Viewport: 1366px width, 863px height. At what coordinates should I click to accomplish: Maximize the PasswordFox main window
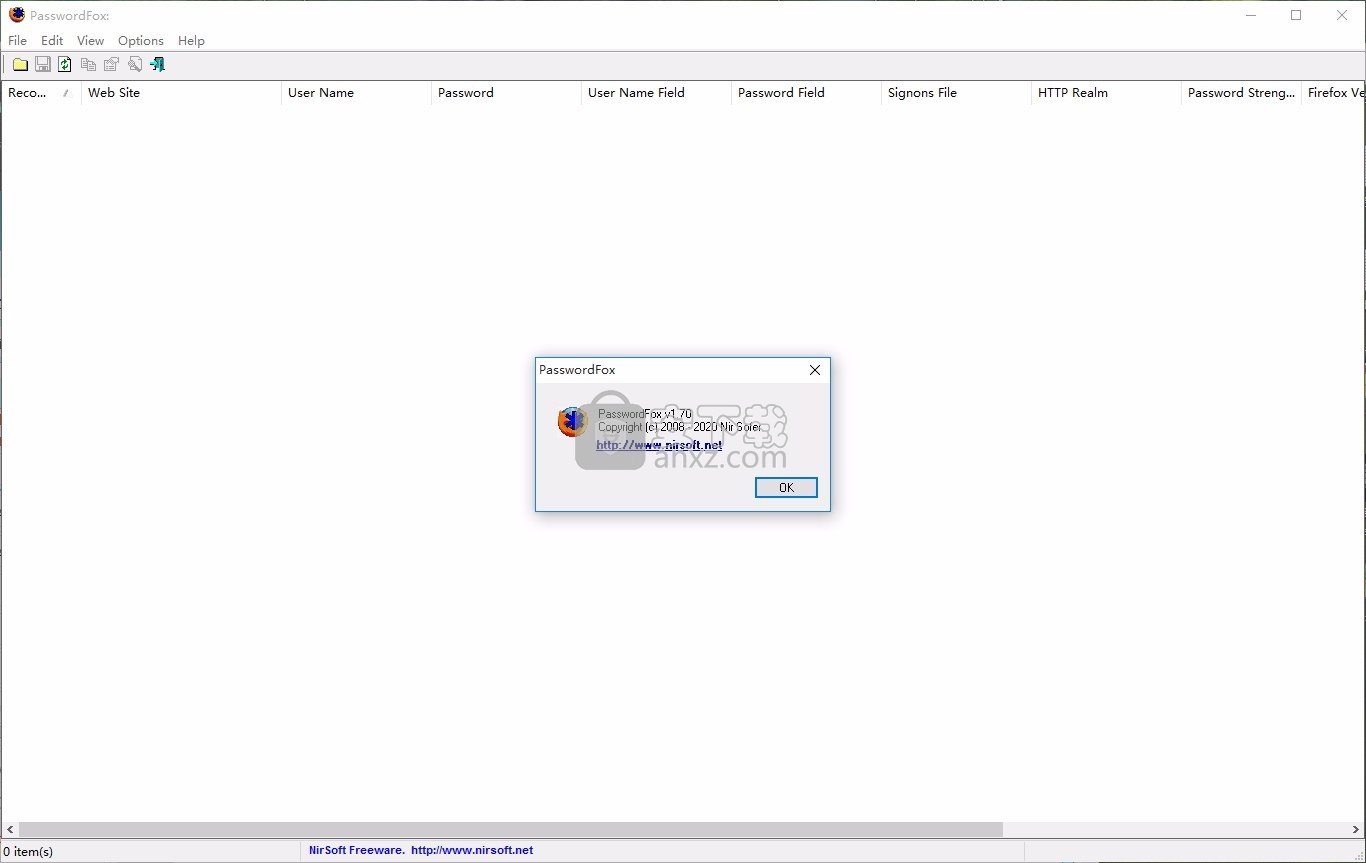[1296, 15]
